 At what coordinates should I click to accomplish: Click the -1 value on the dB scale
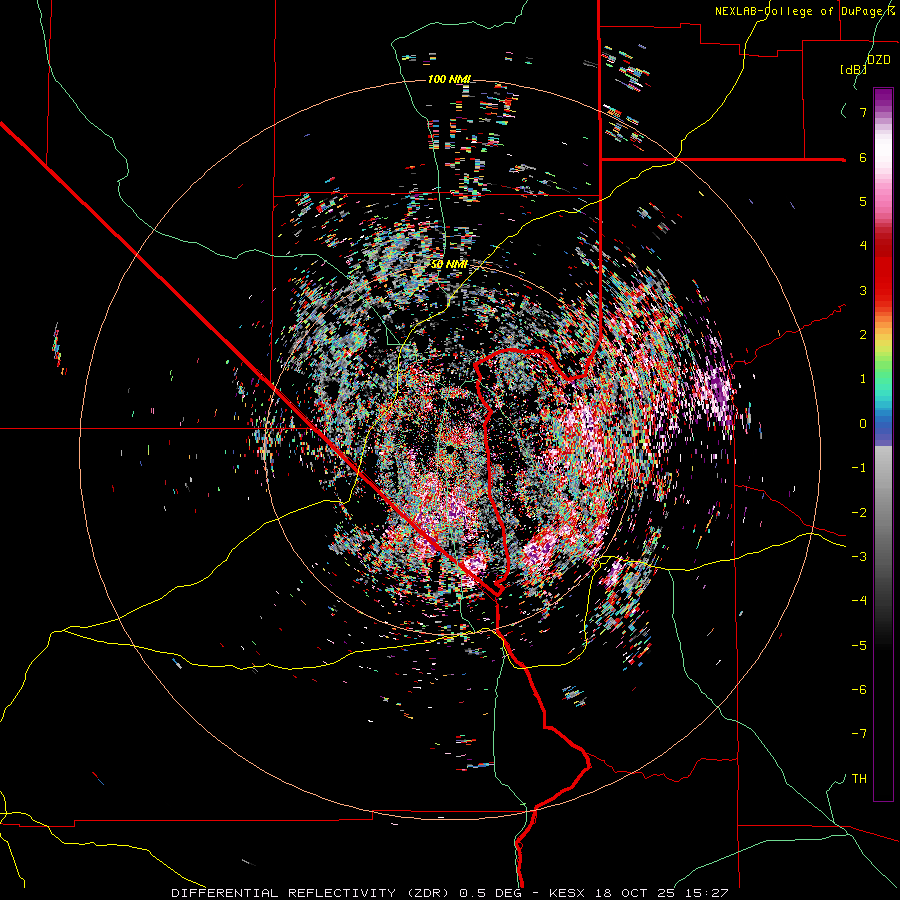click(x=859, y=468)
